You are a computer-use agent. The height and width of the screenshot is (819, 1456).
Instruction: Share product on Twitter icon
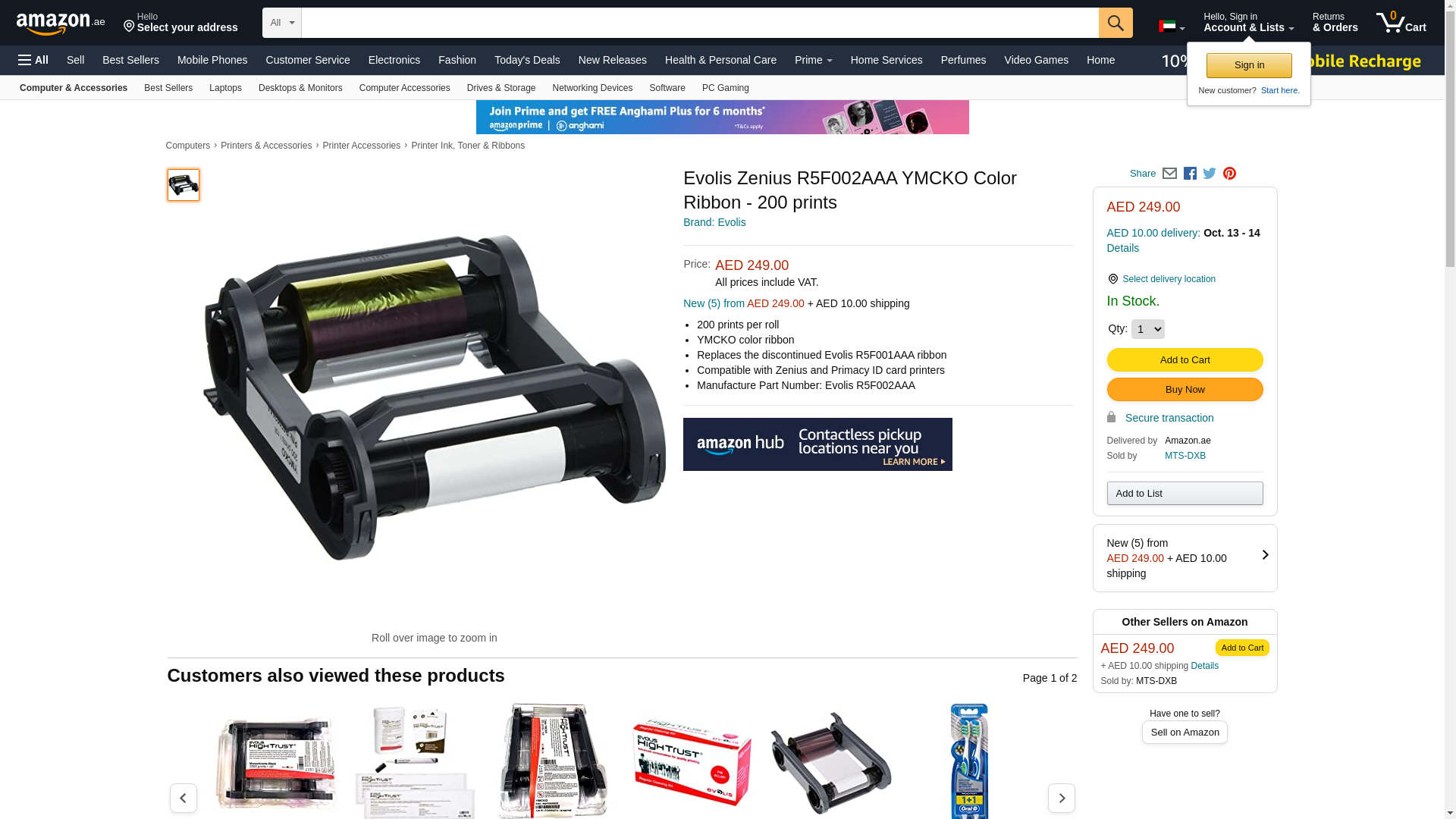1210,174
